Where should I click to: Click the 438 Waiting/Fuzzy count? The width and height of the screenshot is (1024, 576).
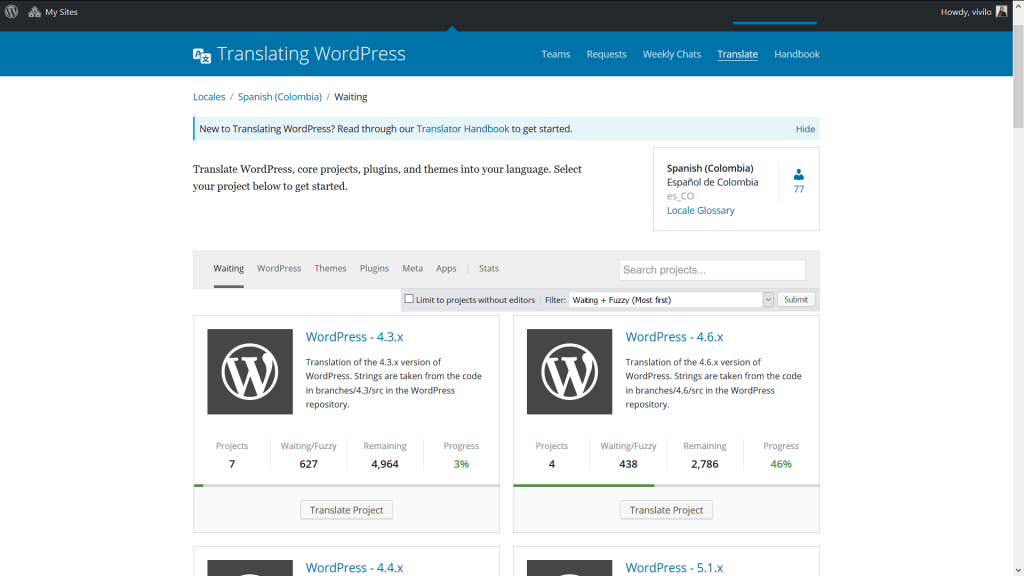(x=628, y=464)
